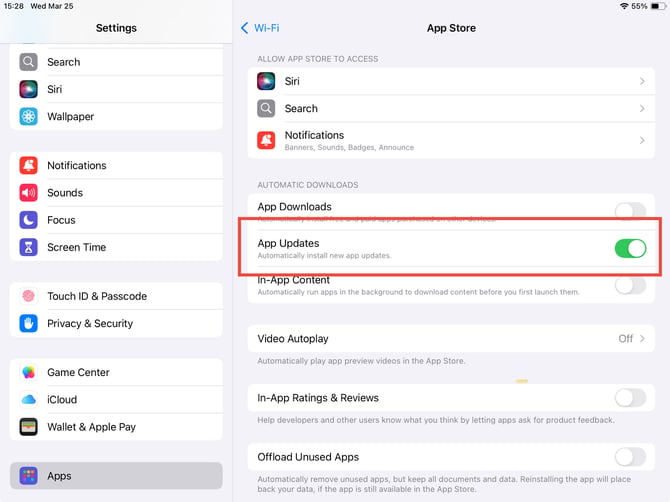Expand the Search row chevron in App Store
Image resolution: width=670 pixels, height=502 pixels.
[642, 109]
